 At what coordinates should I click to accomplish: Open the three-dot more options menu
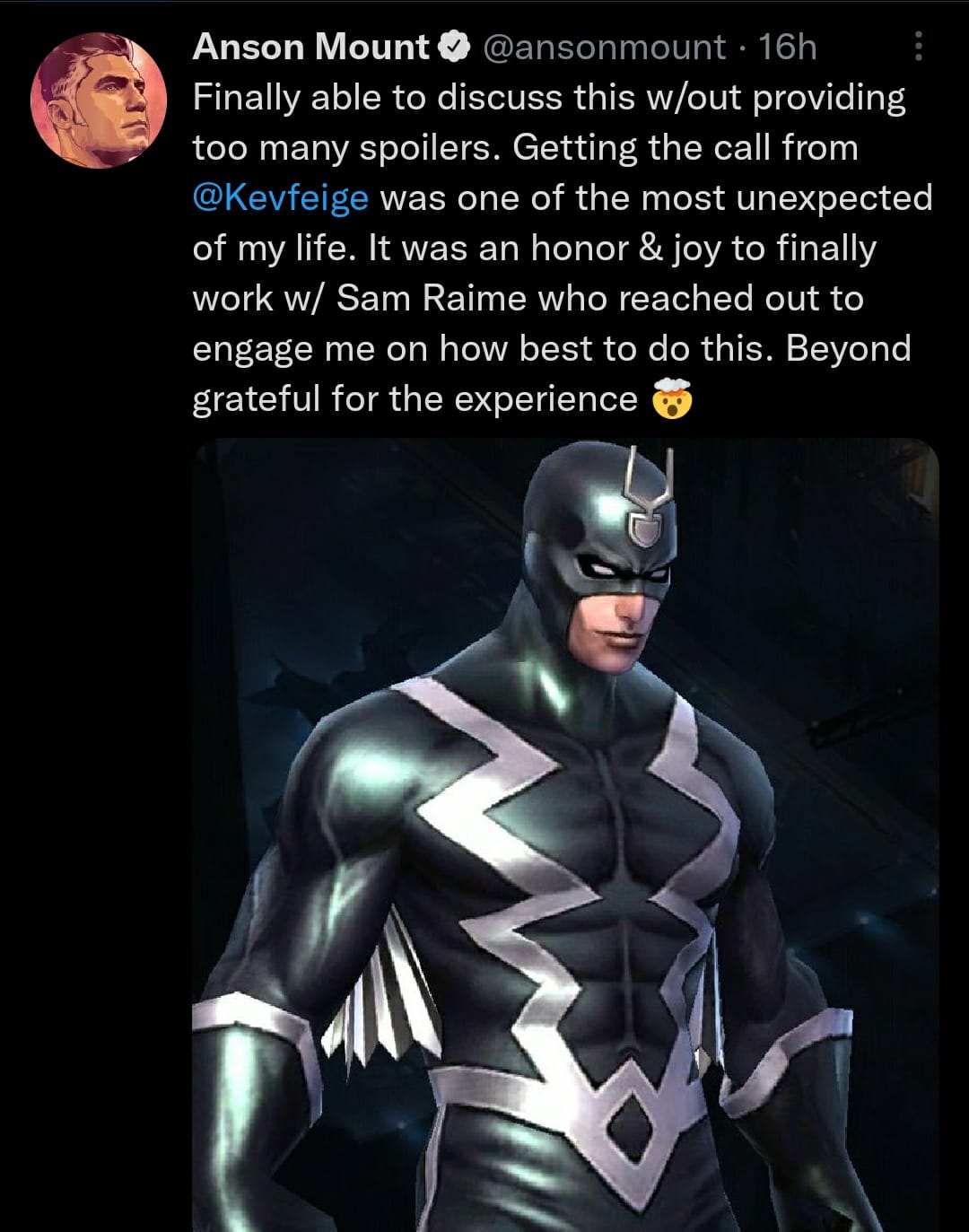pos(918,47)
